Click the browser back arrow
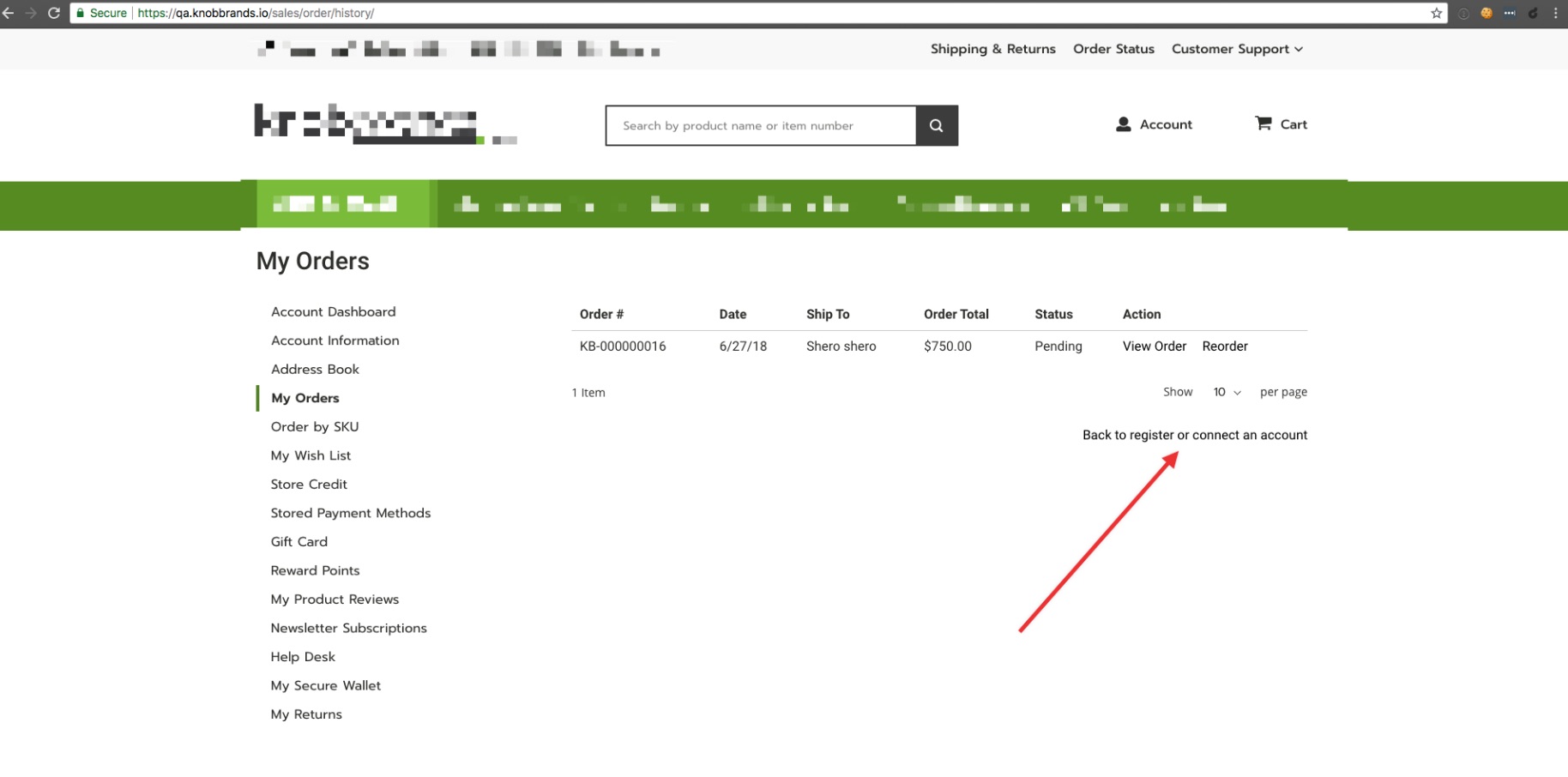Image resolution: width=1568 pixels, height=777 pixels. pyautogui.click(x=9, y=13)
